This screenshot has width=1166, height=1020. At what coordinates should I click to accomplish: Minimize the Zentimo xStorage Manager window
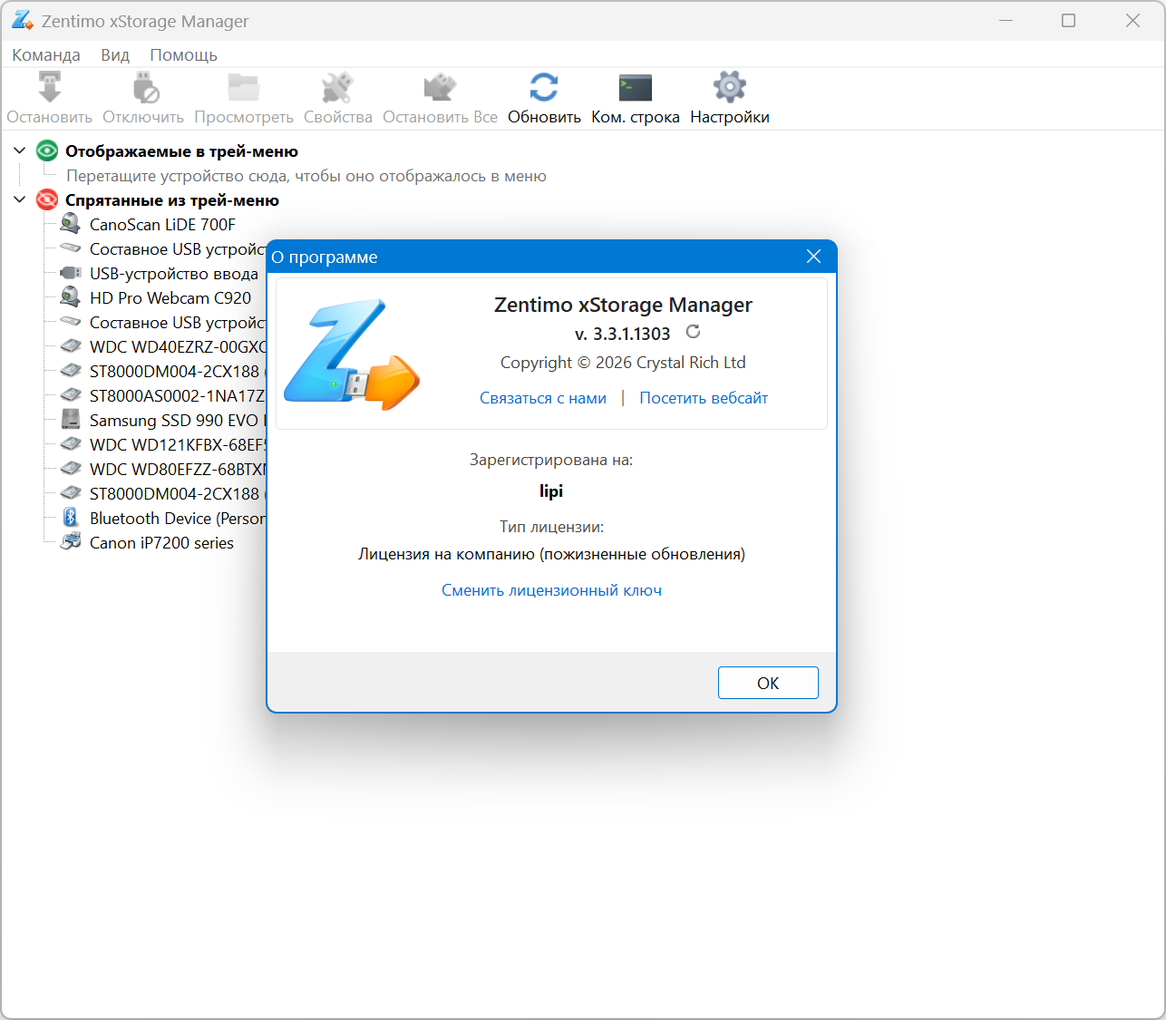coord(1006,21)
